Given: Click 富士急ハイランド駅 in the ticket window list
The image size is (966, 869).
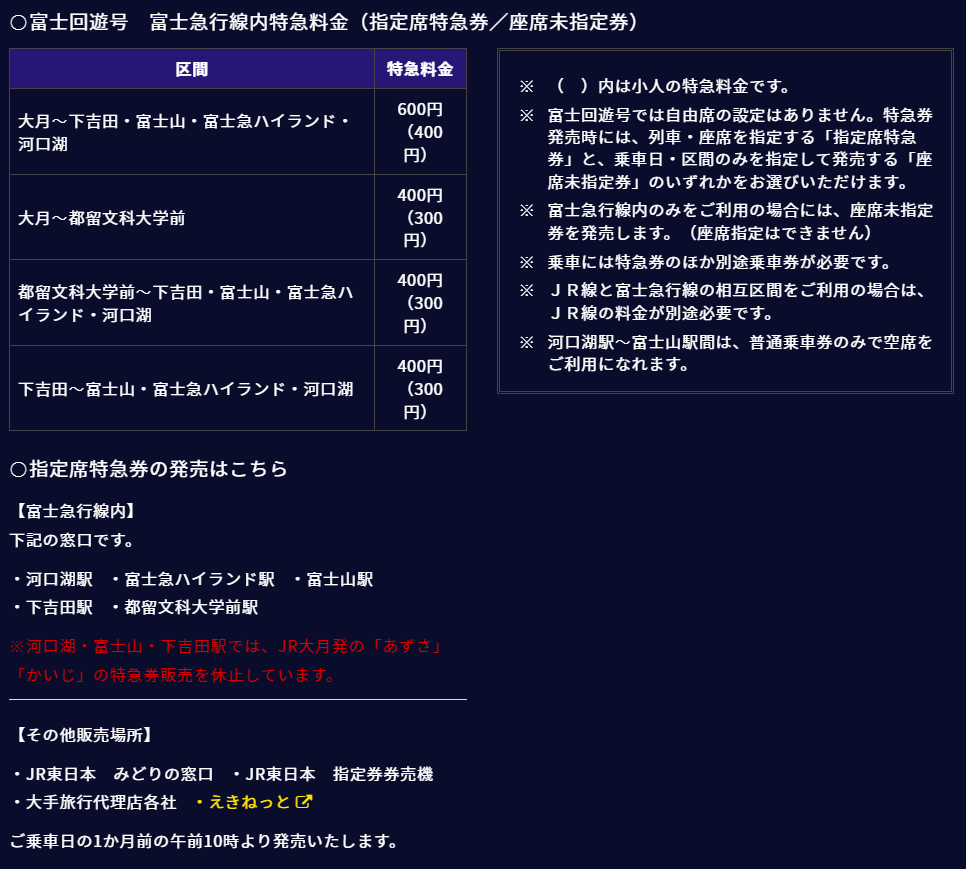Looking at the screenshot, I should tap(199, 579).
